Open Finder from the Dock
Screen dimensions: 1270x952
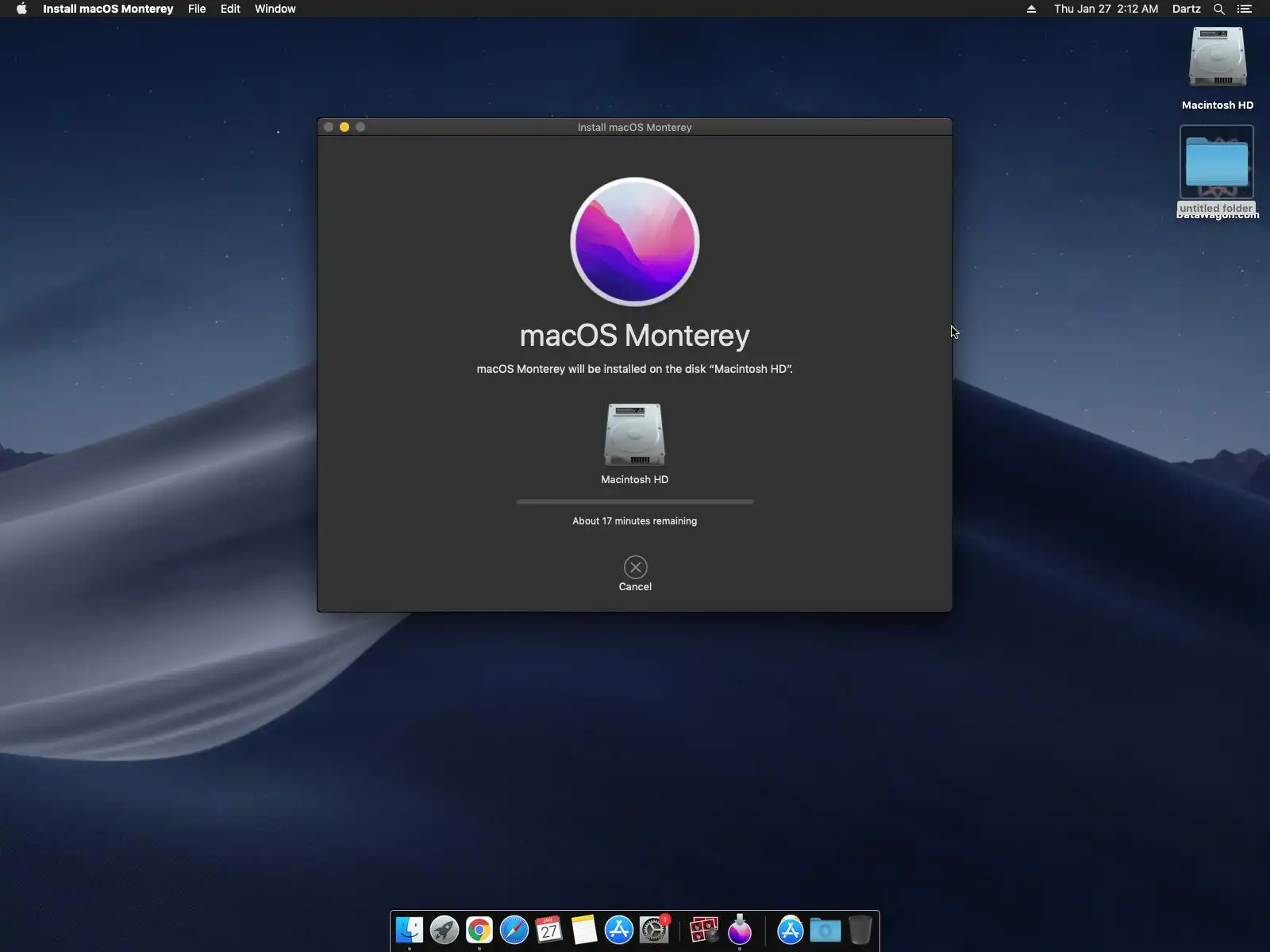[x=410, y=930]
